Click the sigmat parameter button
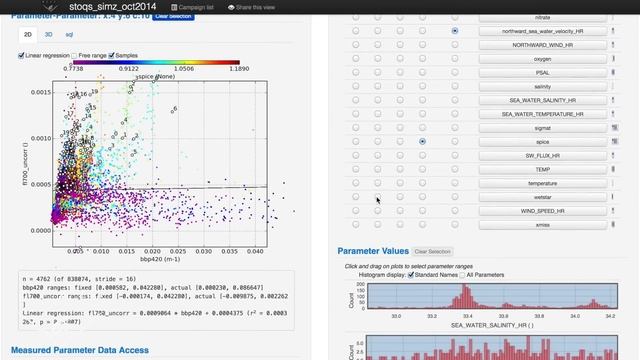This screenshot has width=640, height=360. tap(542, 128)
